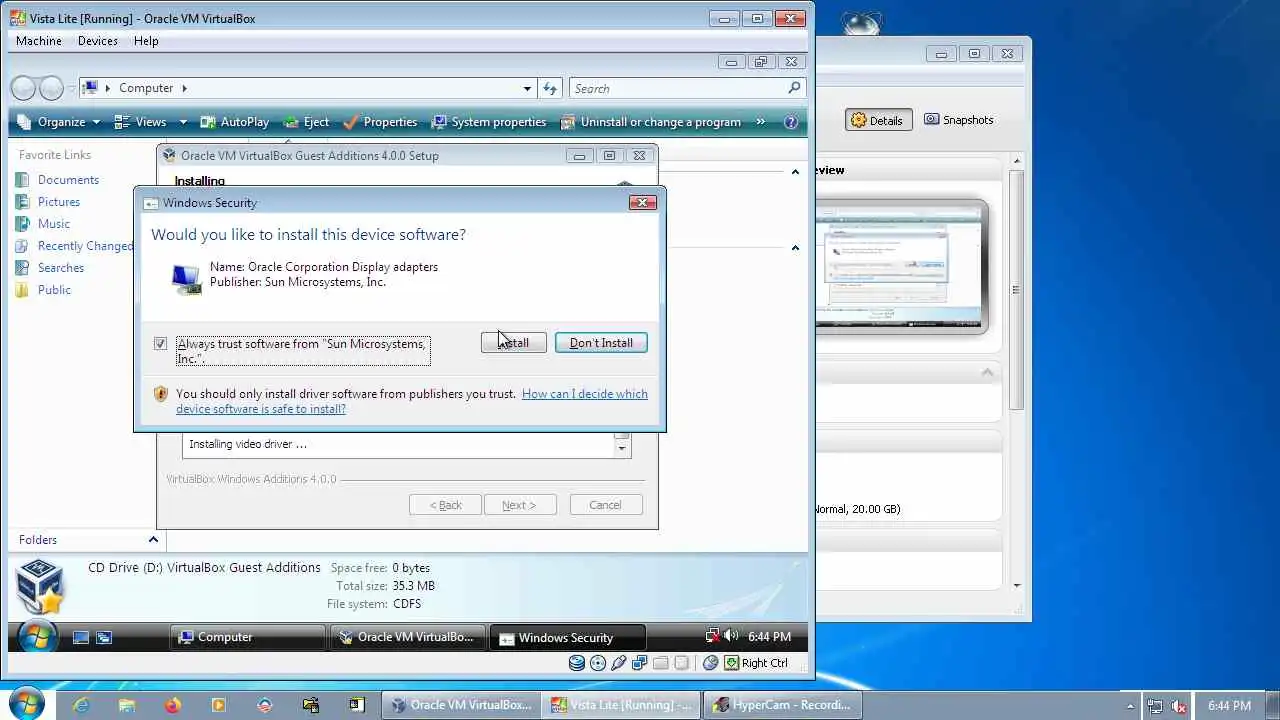The image size is (1280, 720).
Task: Click VirtualBox Manager vertical scrollbar
Action: (1016, 290)
